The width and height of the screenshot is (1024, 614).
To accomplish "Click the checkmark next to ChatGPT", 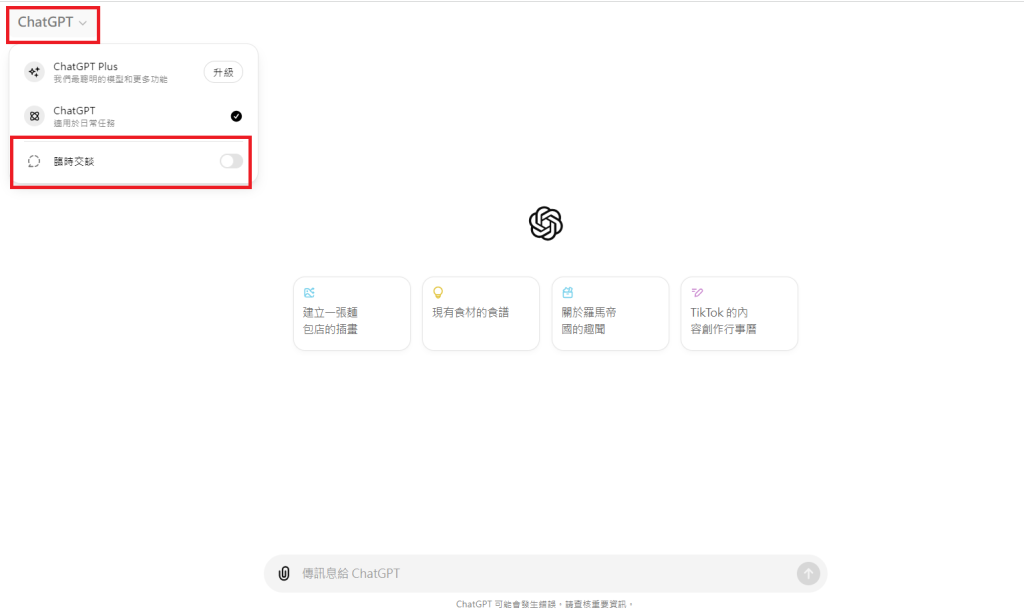I will [236, 115].
